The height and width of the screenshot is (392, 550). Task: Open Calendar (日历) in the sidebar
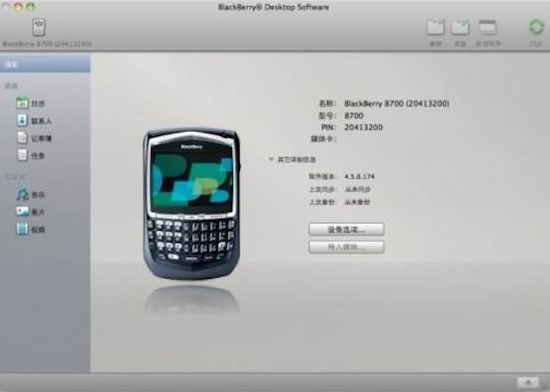tap(31, 103)
